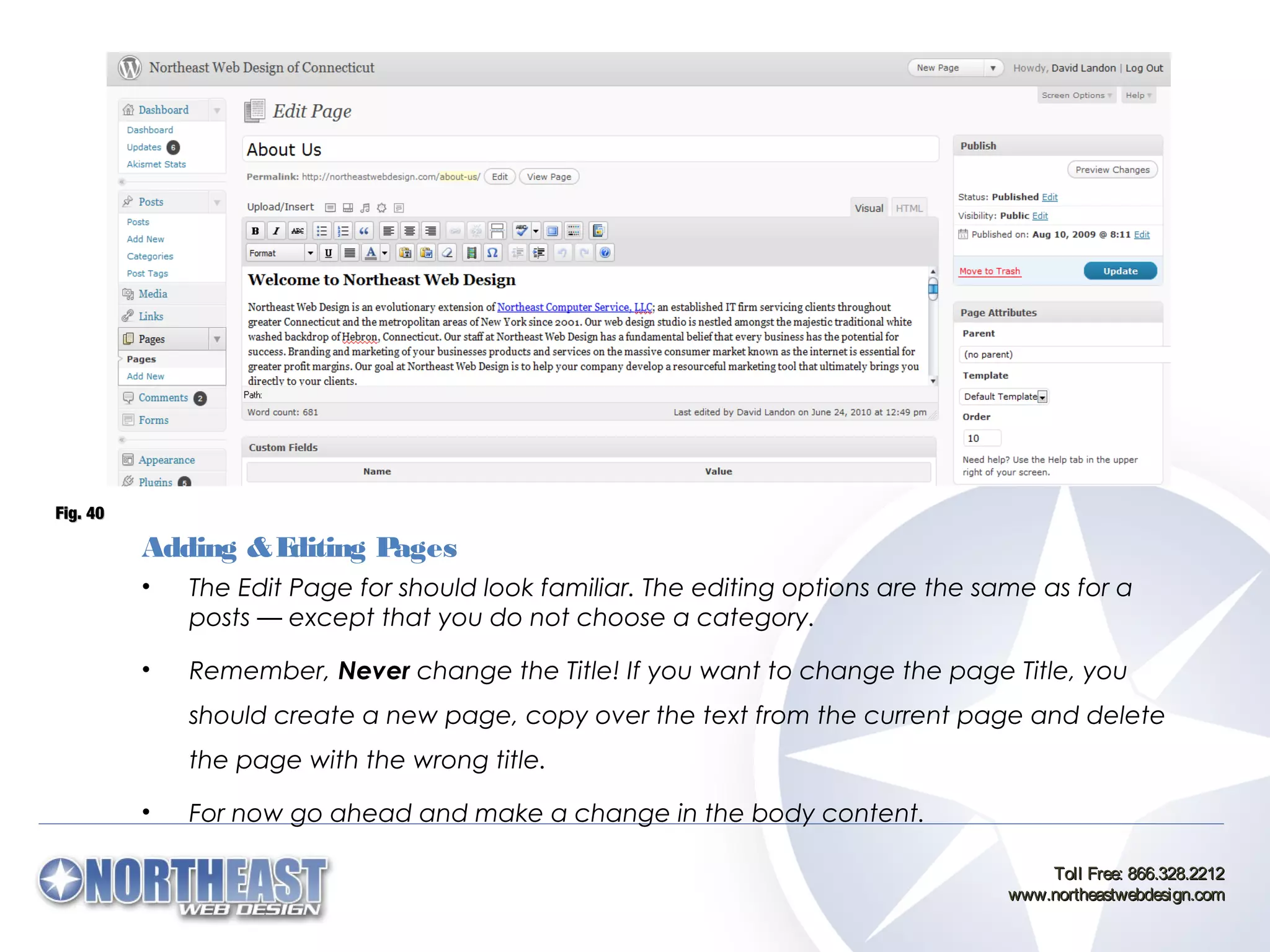The height and width of the screenshot is (952, 1270).
Task: Toggle fullscreen editing mode
Action: point(553,231)
